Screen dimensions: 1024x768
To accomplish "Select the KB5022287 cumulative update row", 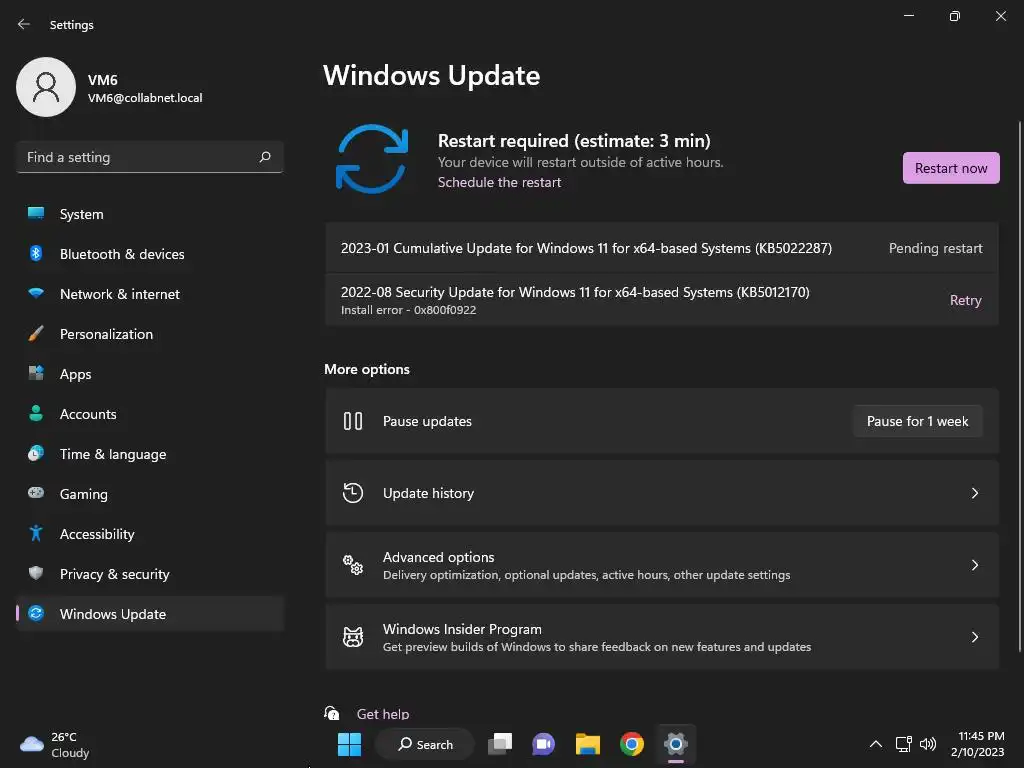I will (662, 248).
